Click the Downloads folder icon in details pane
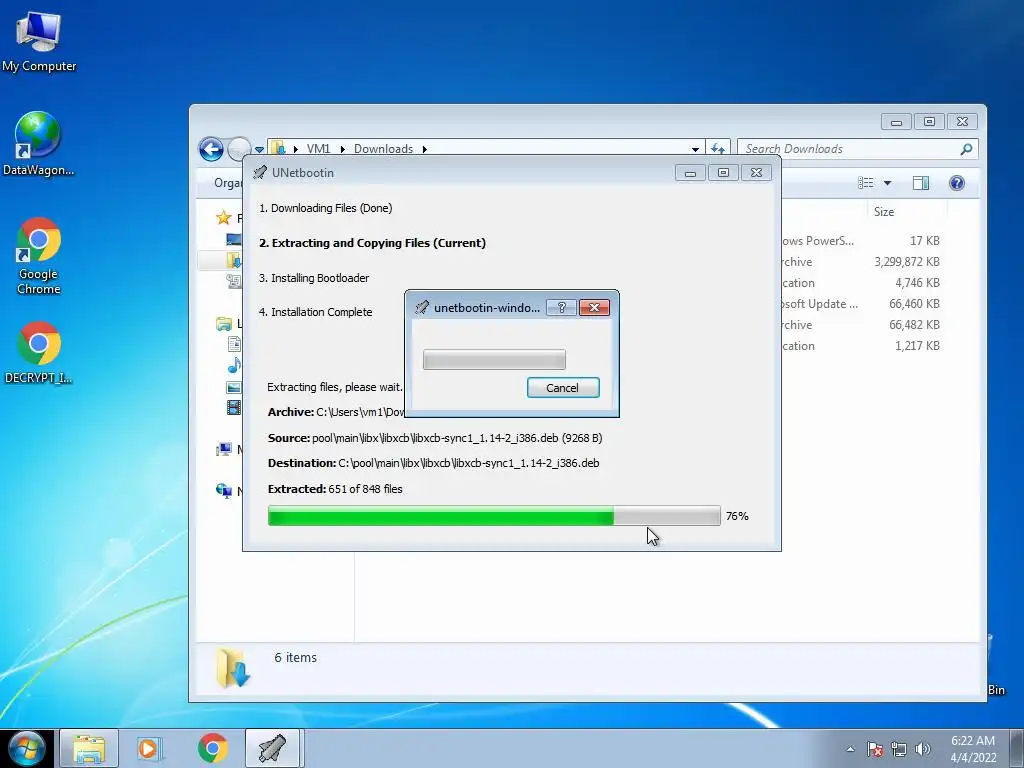 pos(233,667)
